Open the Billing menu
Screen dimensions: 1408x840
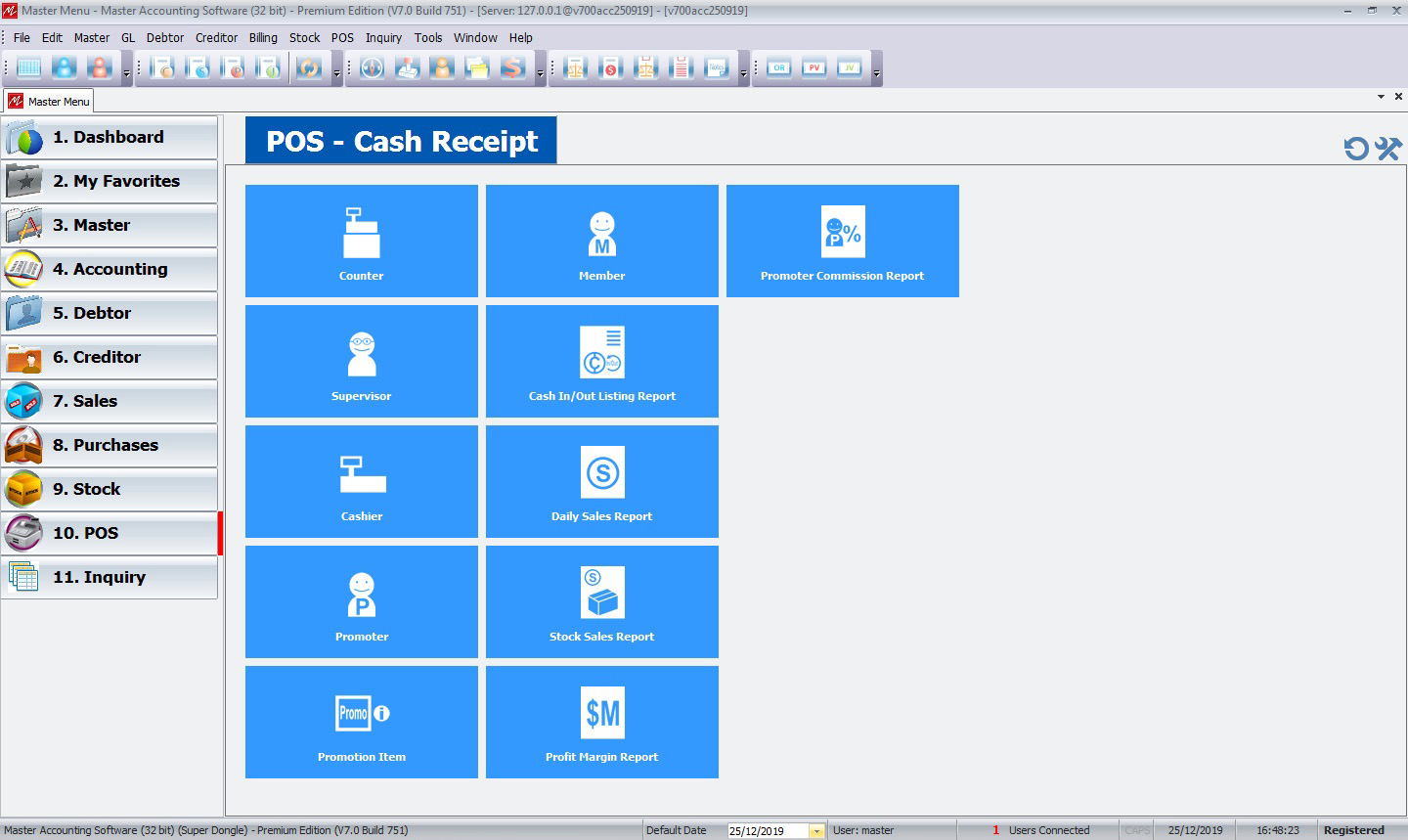click(263, 38)
